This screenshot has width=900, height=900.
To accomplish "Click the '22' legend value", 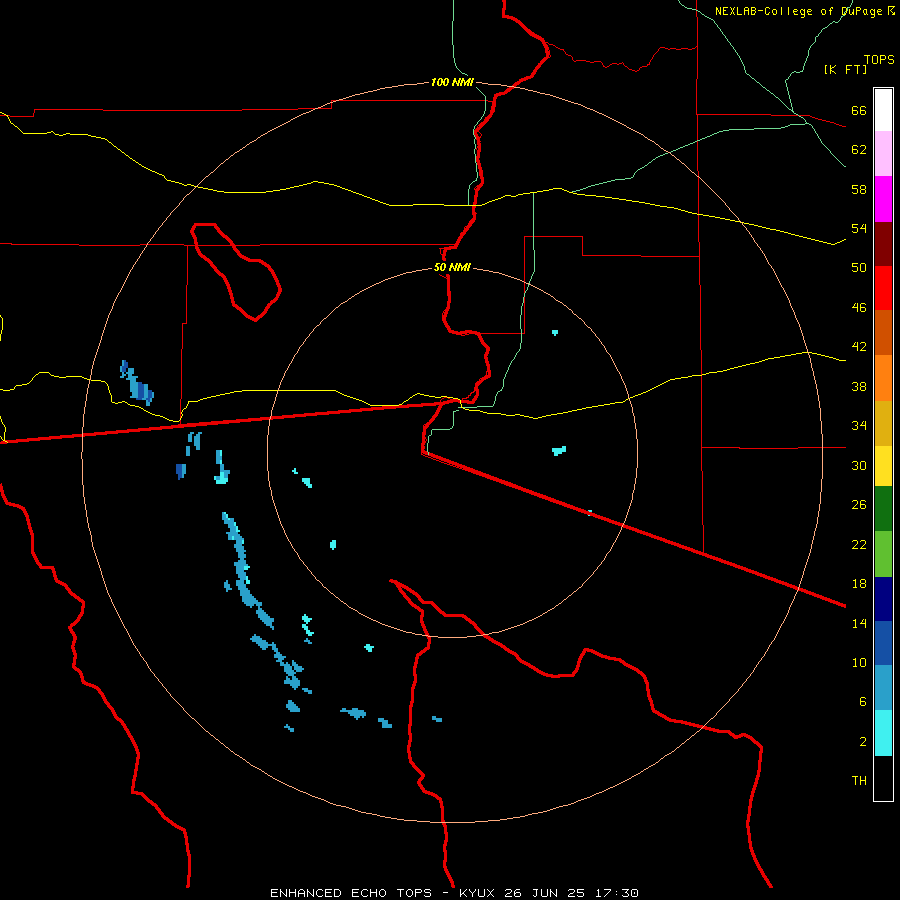I will click(859, 544).
